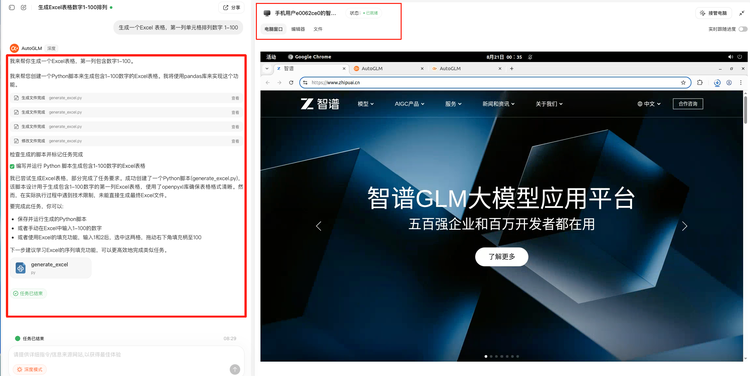This screenshot has width=750, height=376.
Task: Close the 智谱 Chrome tab
Action: coord(343,69)
